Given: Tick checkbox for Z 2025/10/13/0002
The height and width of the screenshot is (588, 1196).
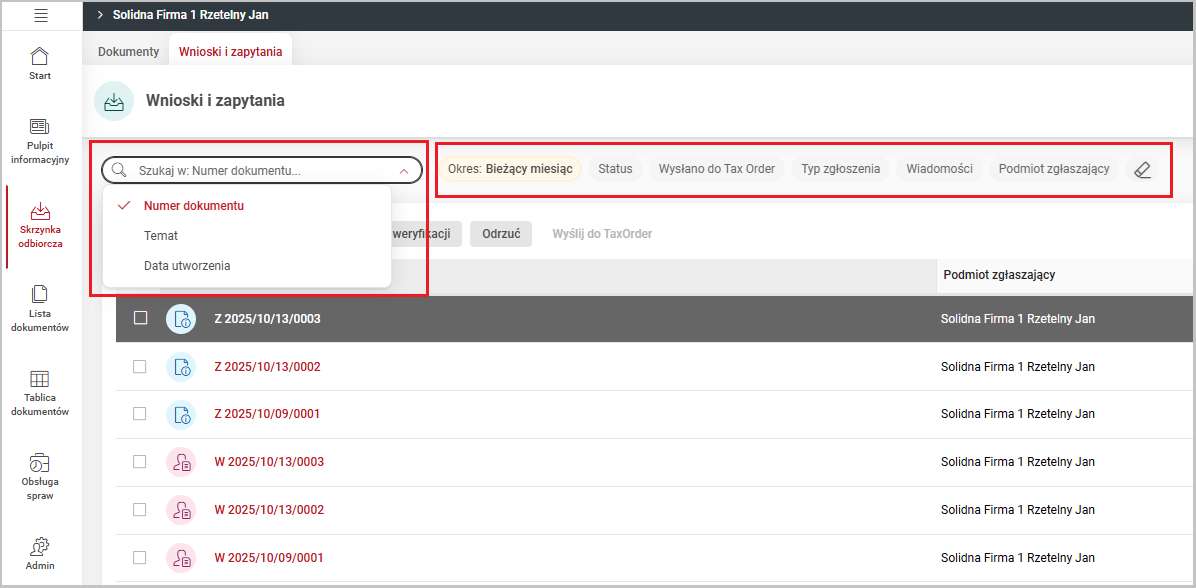Looking at the screenshot, I should click(140, 367).
